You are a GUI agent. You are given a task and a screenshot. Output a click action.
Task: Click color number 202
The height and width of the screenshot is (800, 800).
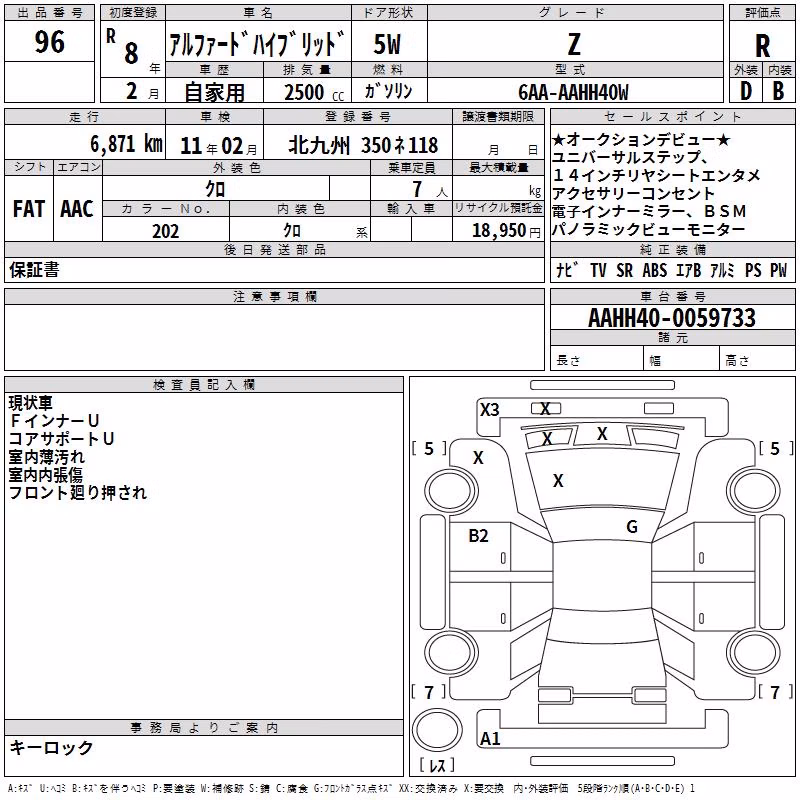point(166,231)
